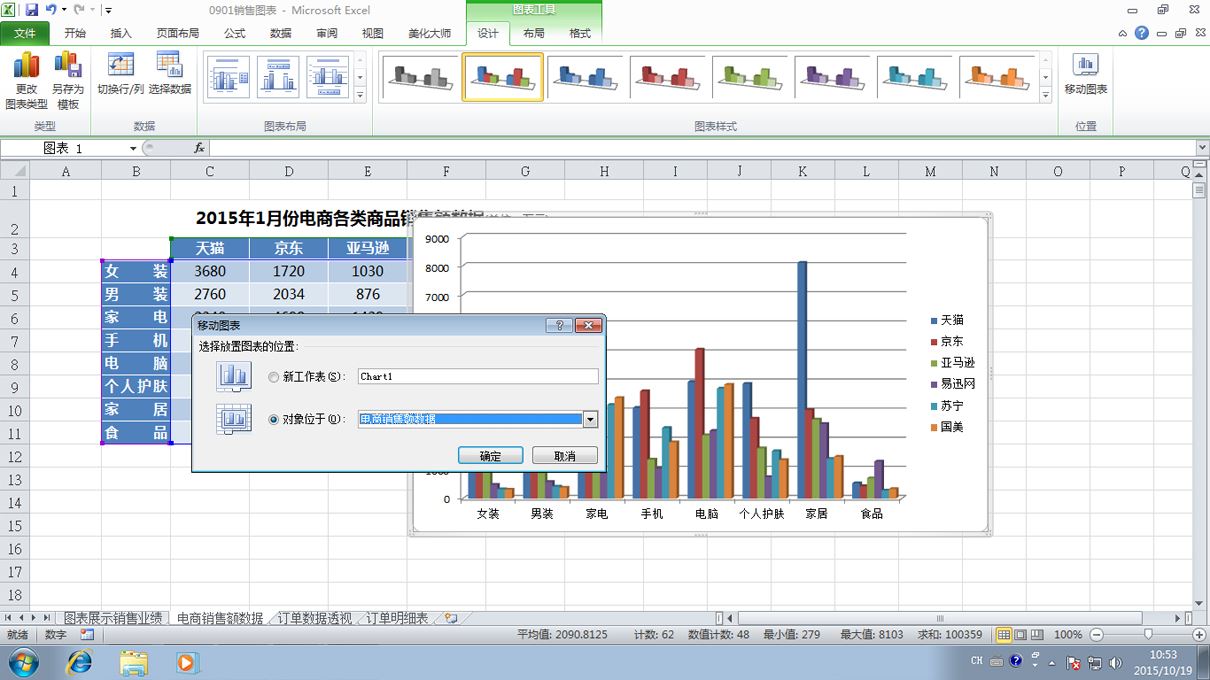The height and width of the screenshot is (680, 1210).
Task: Minimize the ribbon with caret icon
Action: pyautogui.click(x=1123, y=33)
